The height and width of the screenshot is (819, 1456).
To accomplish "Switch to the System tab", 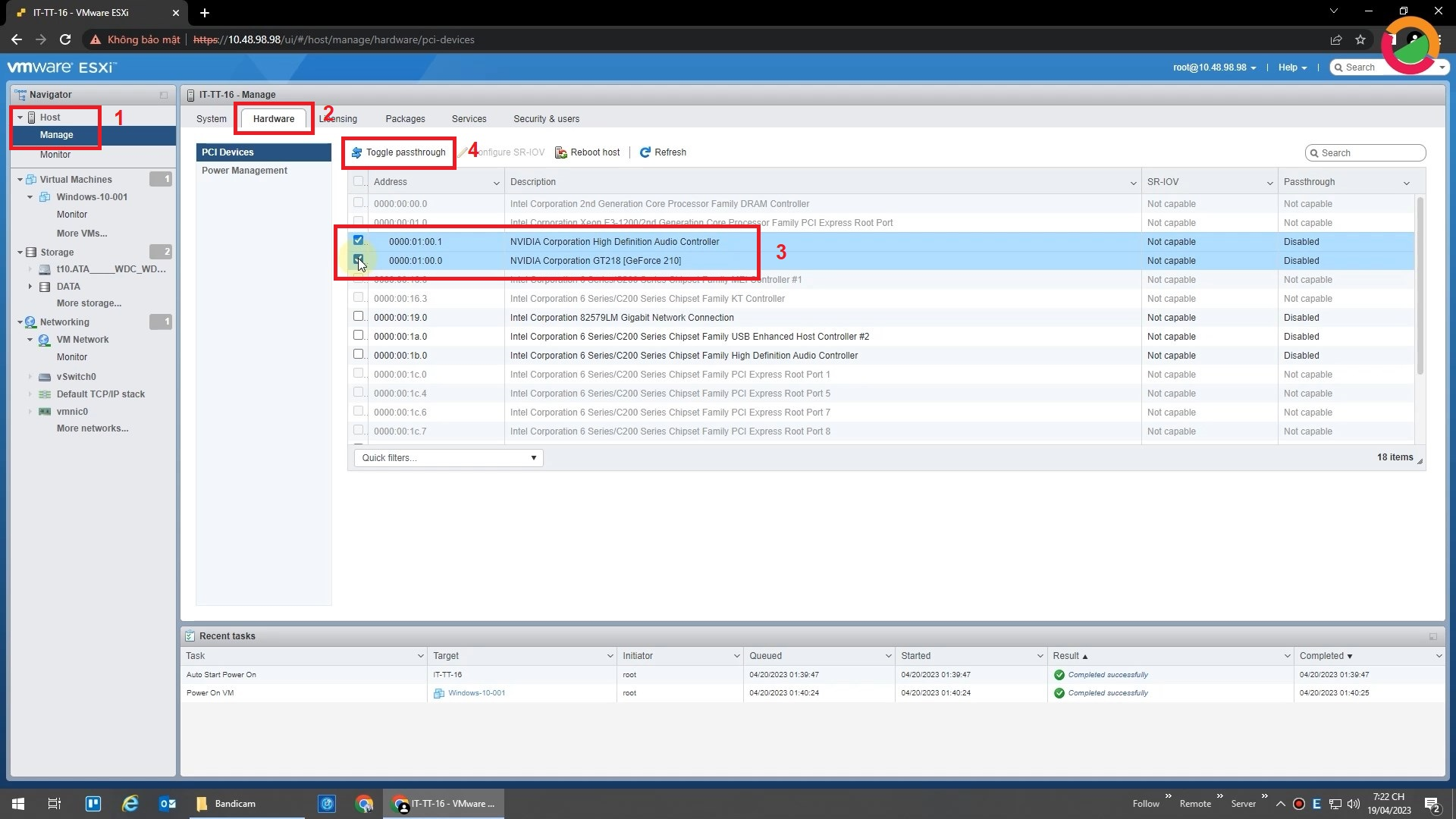I will [211, 118].
